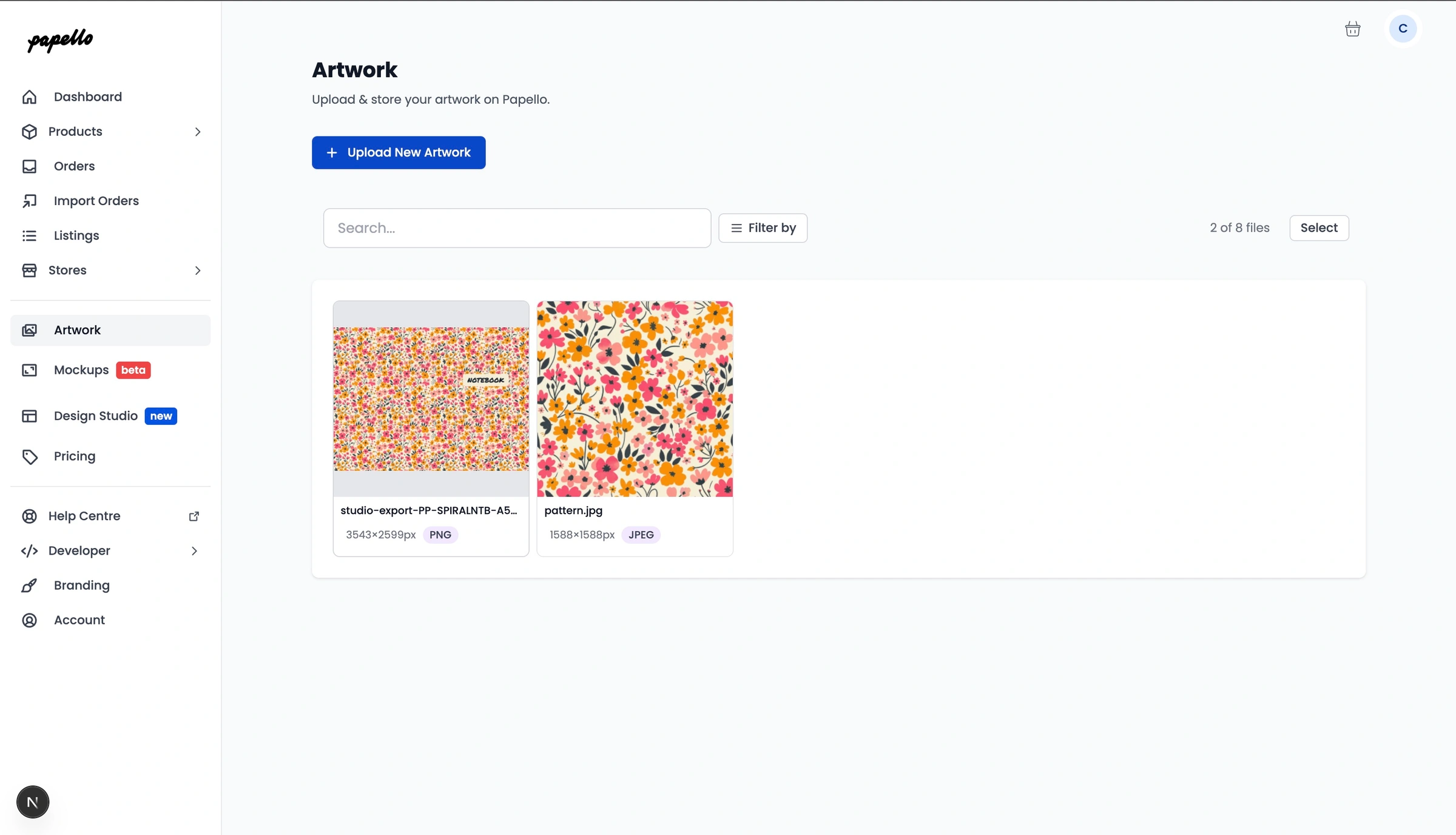Click the JPEG format badge
The height and width of the screenshot is (835, 1456).
[641, 535]
